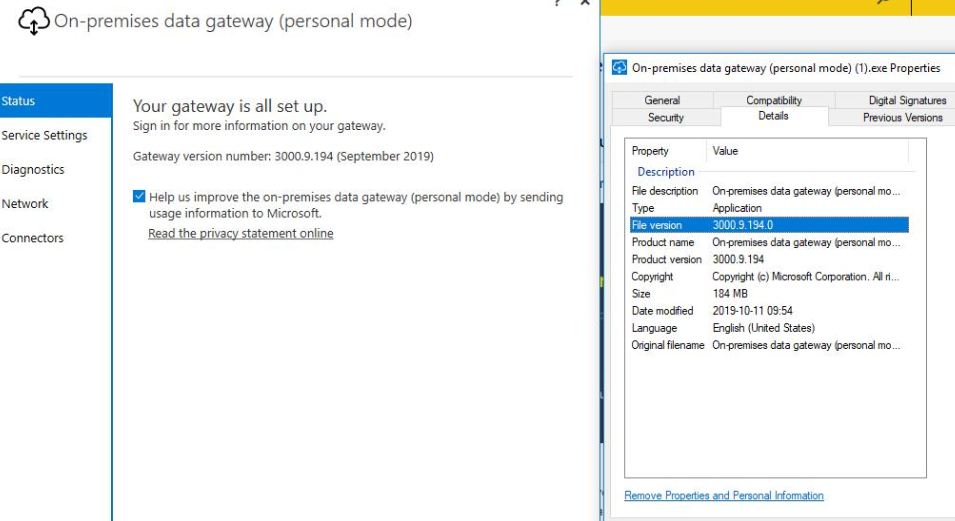Select the Details tab
The width and height of the screenshot is (955, 521).
click(x=774, y=116)
